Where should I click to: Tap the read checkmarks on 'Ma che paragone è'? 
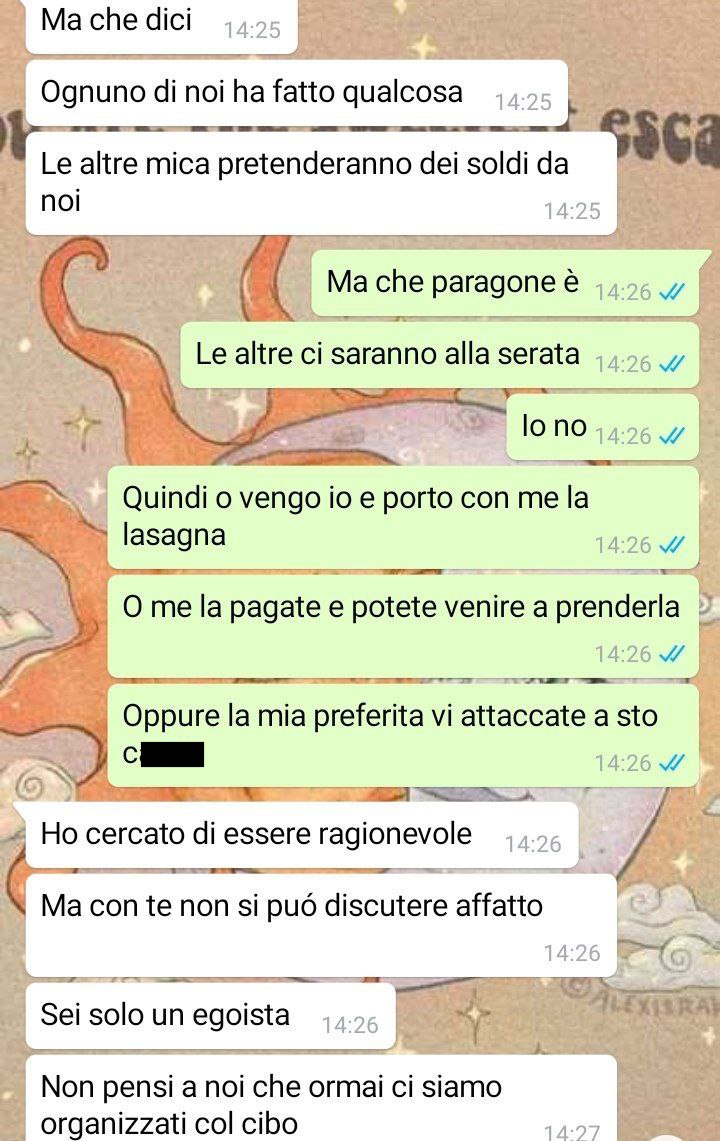pos(670,292)
